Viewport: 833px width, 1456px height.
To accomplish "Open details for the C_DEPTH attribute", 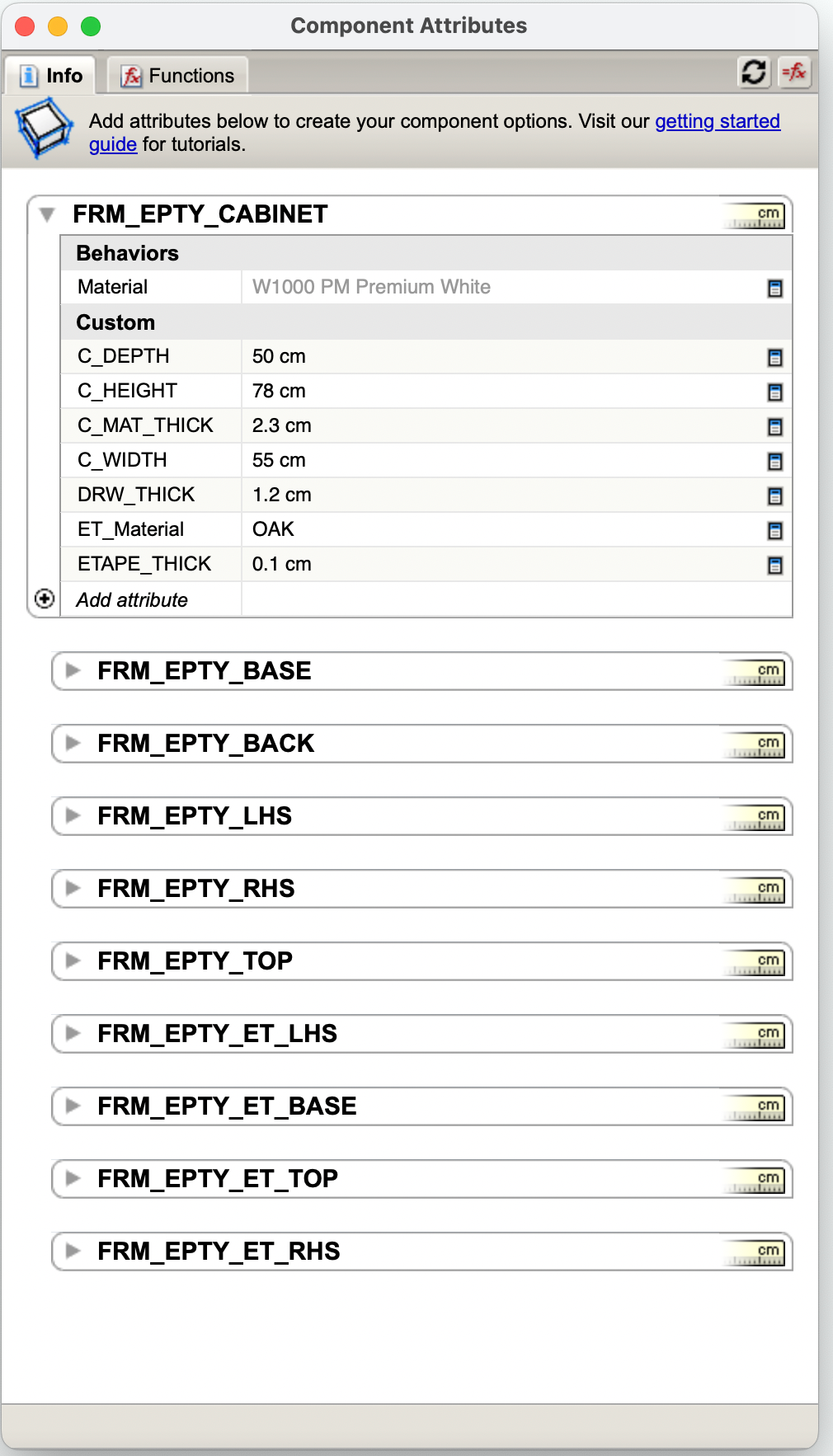I will 774,358.
